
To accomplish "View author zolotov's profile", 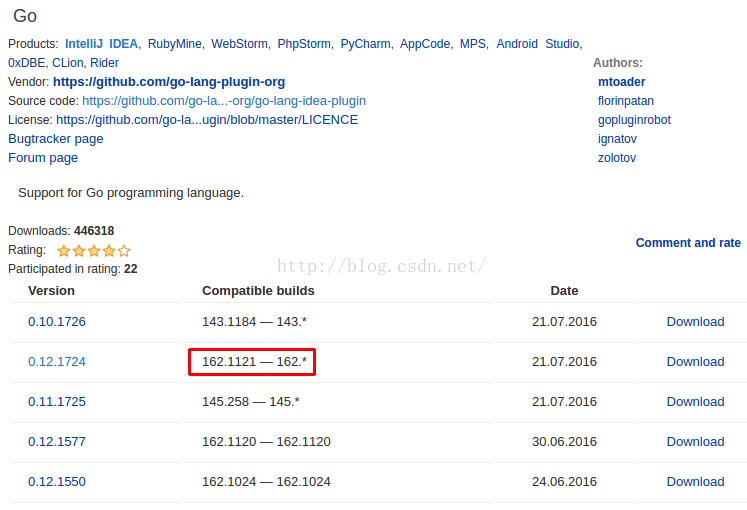I will pyautogui.click(x=616, y=158).
